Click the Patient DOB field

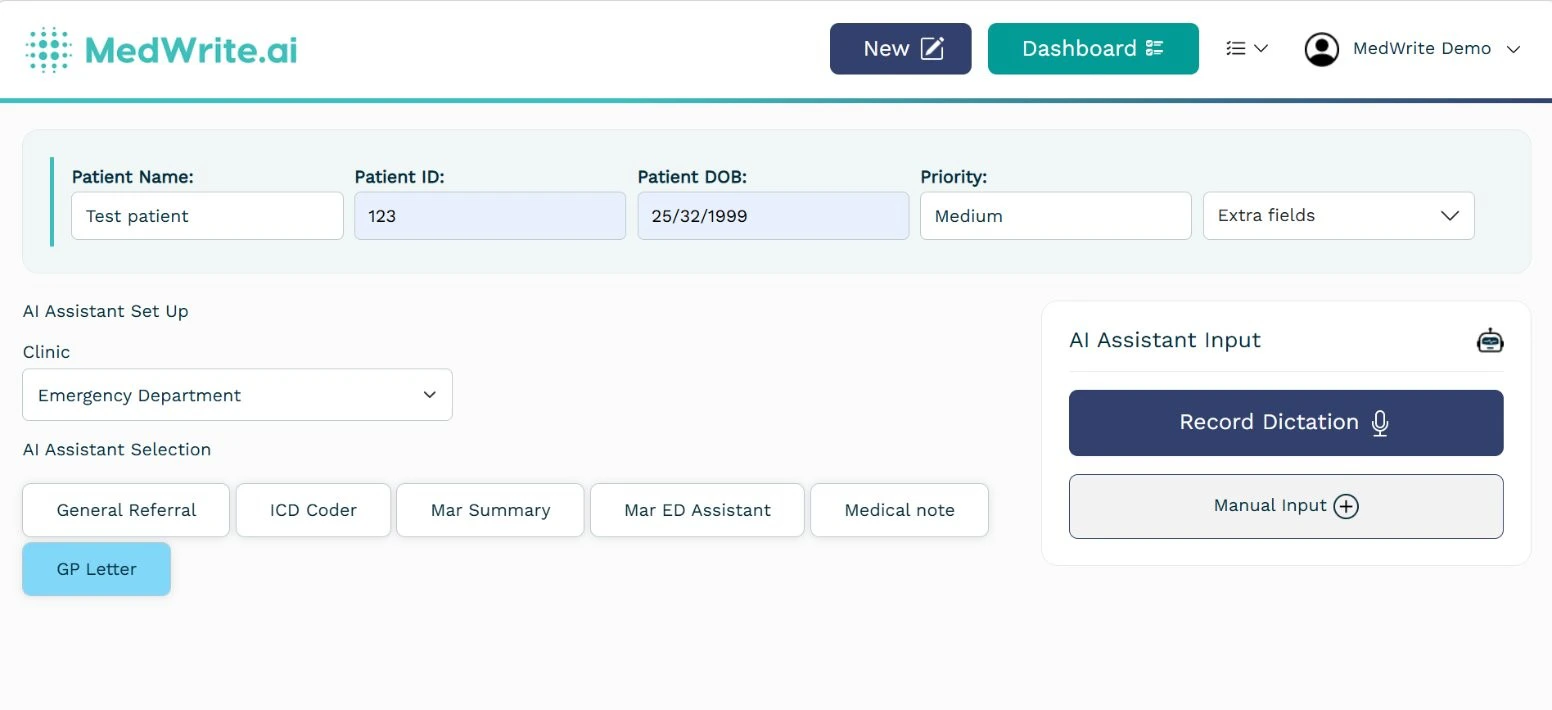[x=772, y=215]
